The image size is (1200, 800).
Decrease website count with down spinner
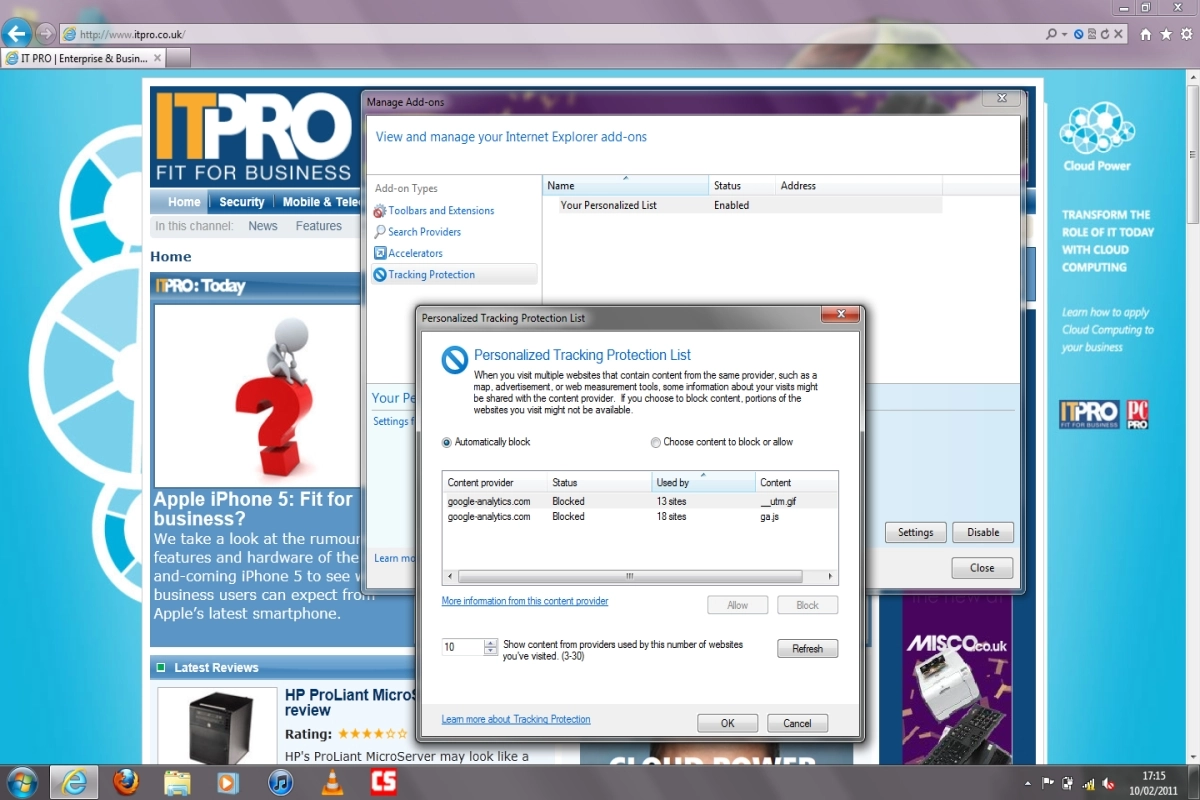490,651
